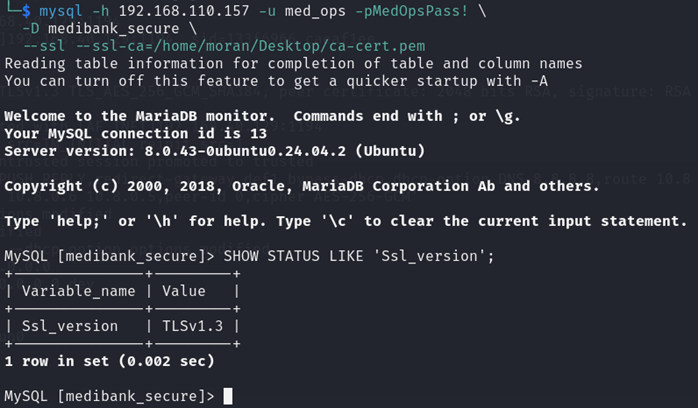
Task: Click the "Type 'help;'" instruction line
Action: (x=345, y=220)
